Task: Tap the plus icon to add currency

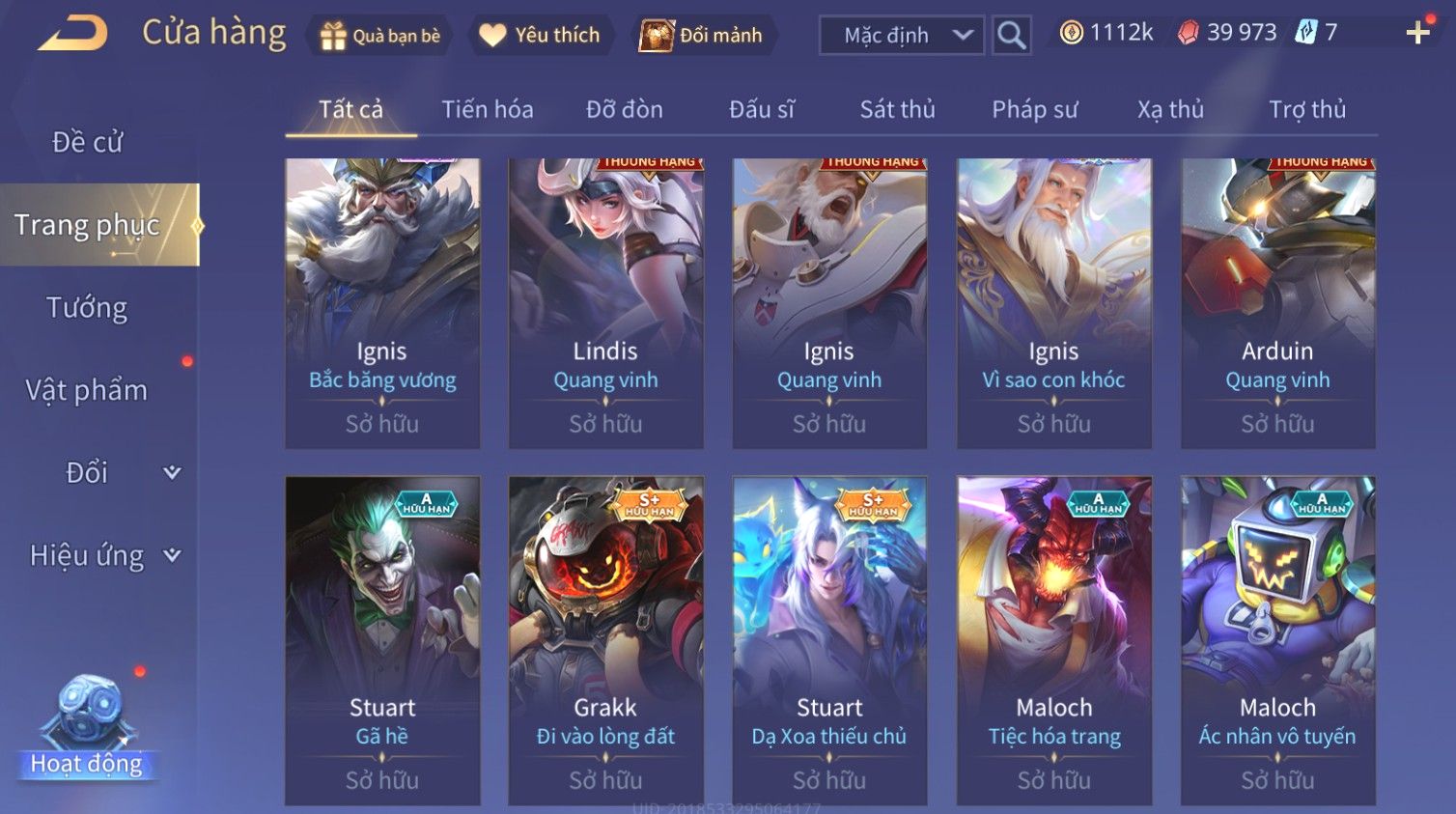Action: pos(1417,33)
